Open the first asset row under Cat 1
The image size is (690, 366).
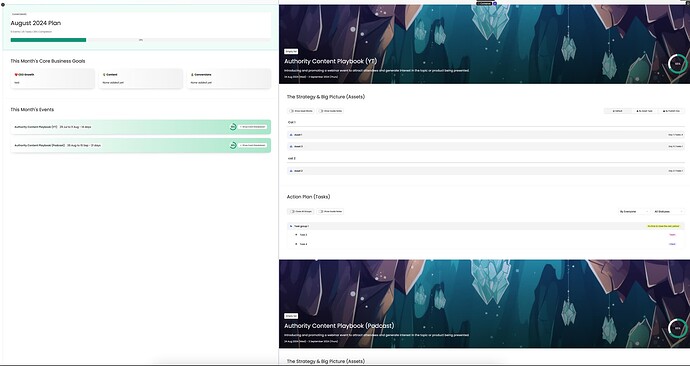pyautogui.click(x=486, y=135)
